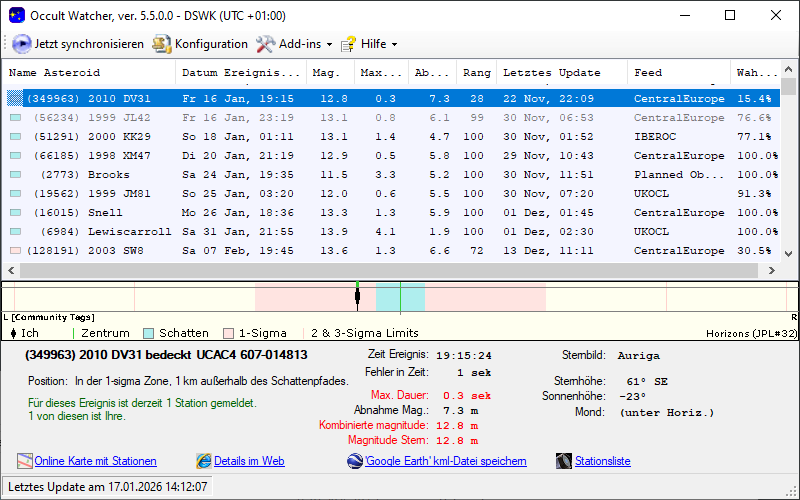
Task: Click the pink marker for 2003 SW8
Action: (15, 251)
